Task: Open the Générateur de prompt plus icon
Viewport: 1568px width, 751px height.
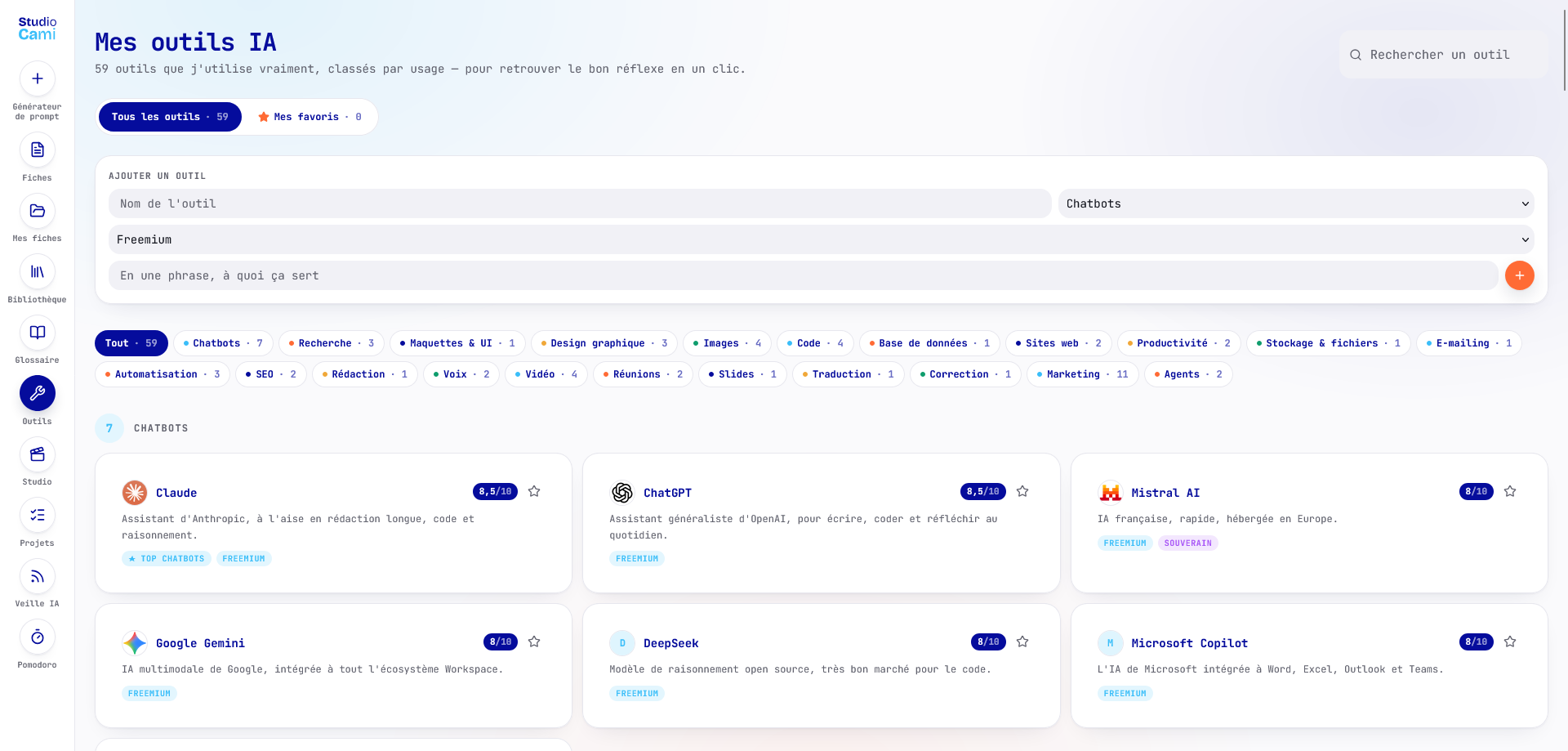Action: (x=38, y=79)
